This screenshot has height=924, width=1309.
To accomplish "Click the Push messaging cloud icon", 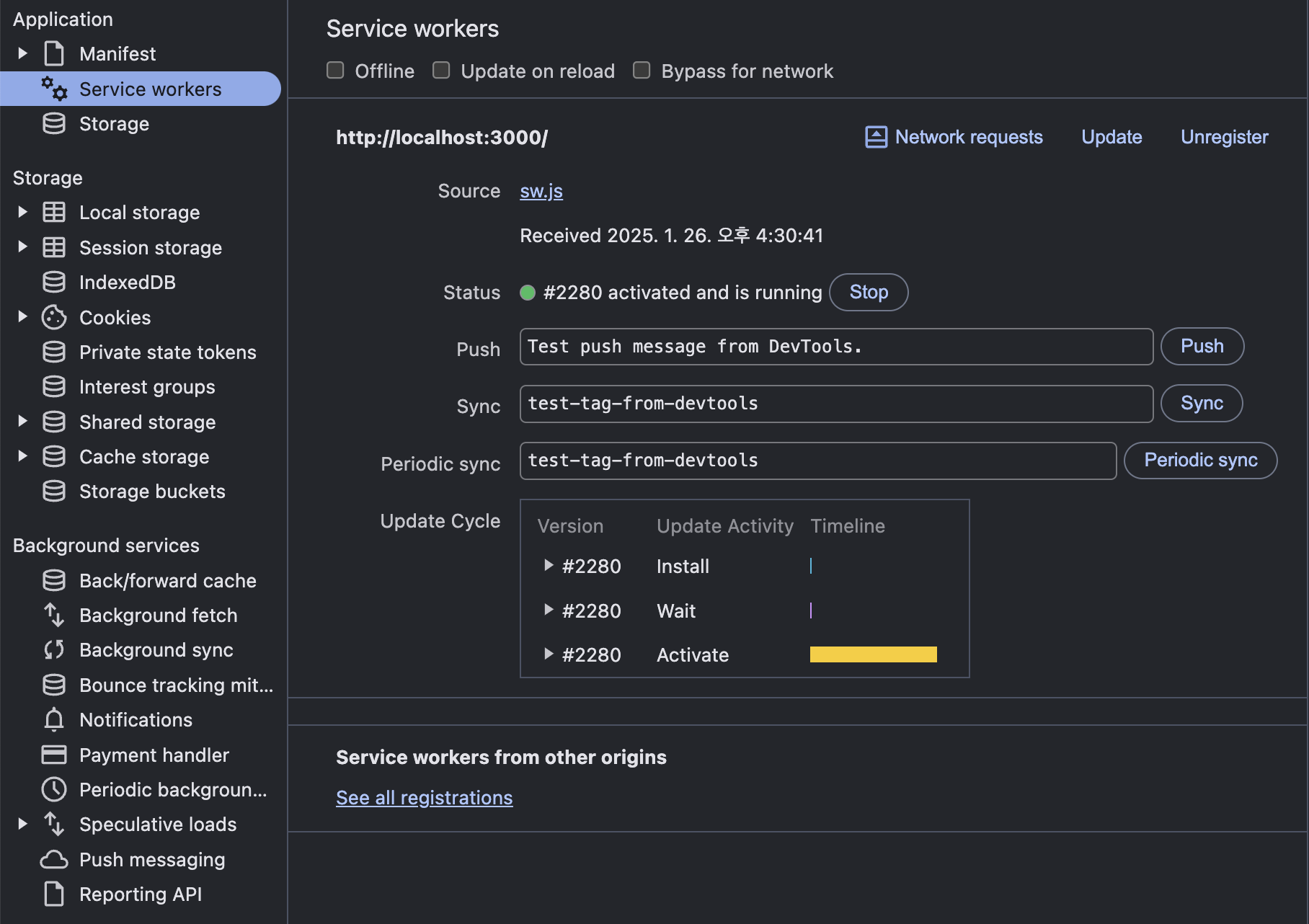I will [54, 859].
